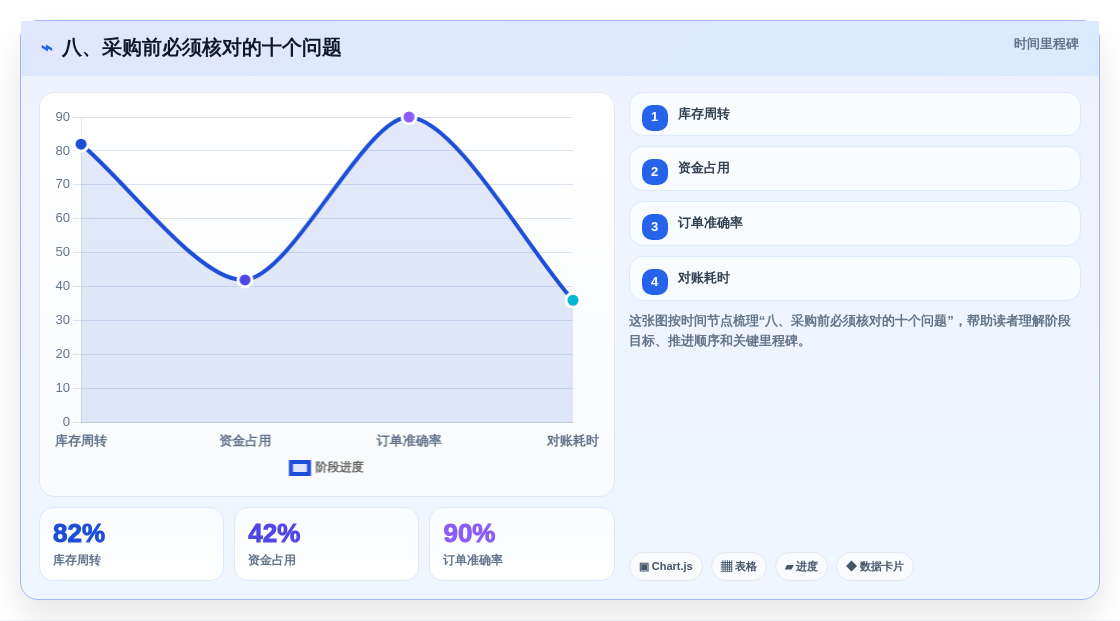Open the 资金占用 list item
This screenshot has height=621, width=1120.
pyautogui.click(x=854, y=169)
